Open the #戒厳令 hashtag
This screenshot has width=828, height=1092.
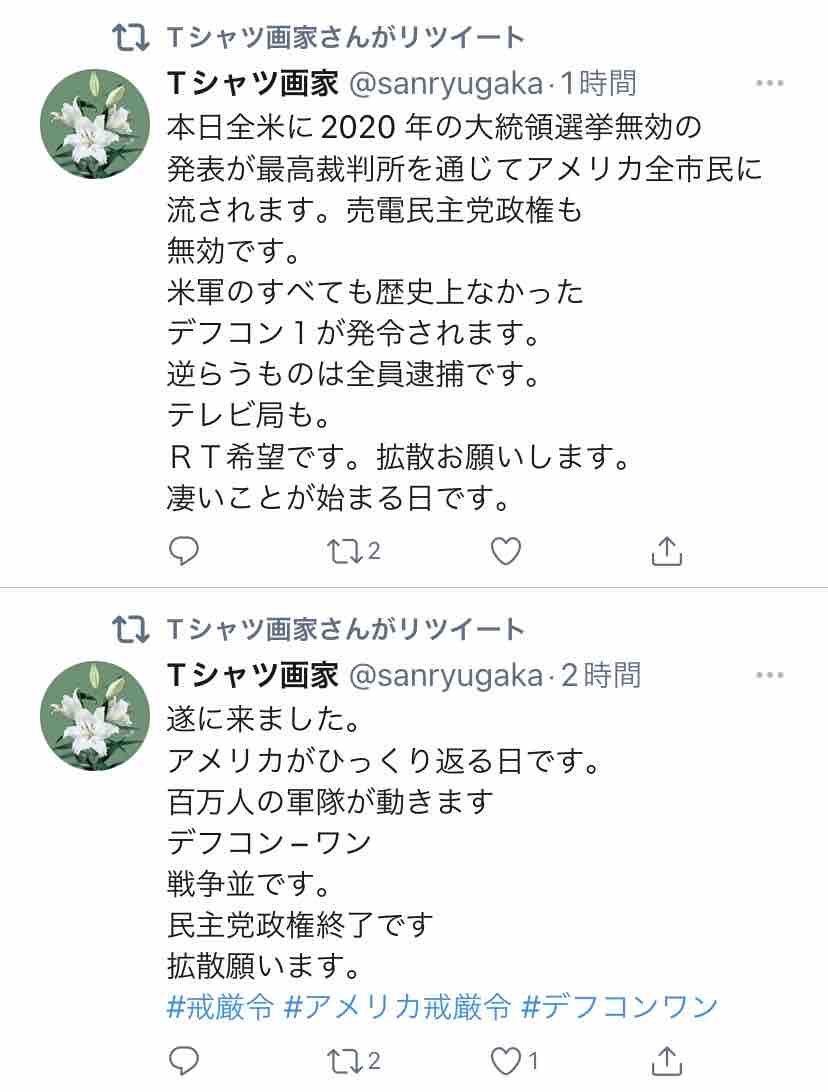coord(219,1006)
